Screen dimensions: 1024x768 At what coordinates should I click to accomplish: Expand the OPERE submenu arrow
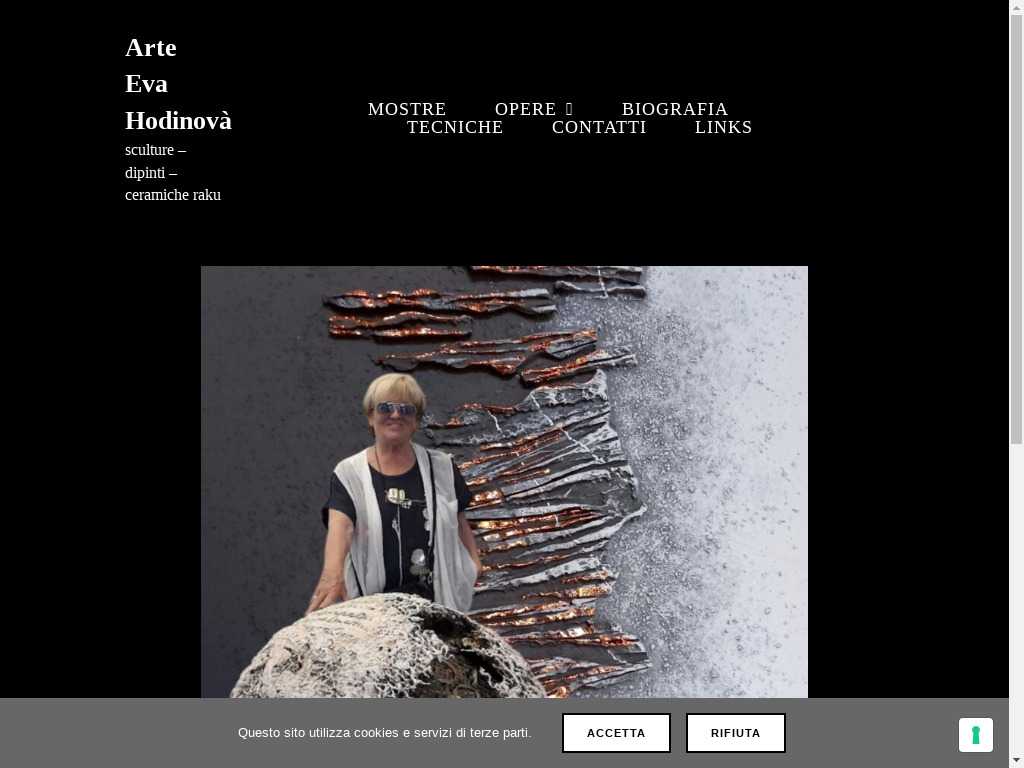tap(569, 109)
